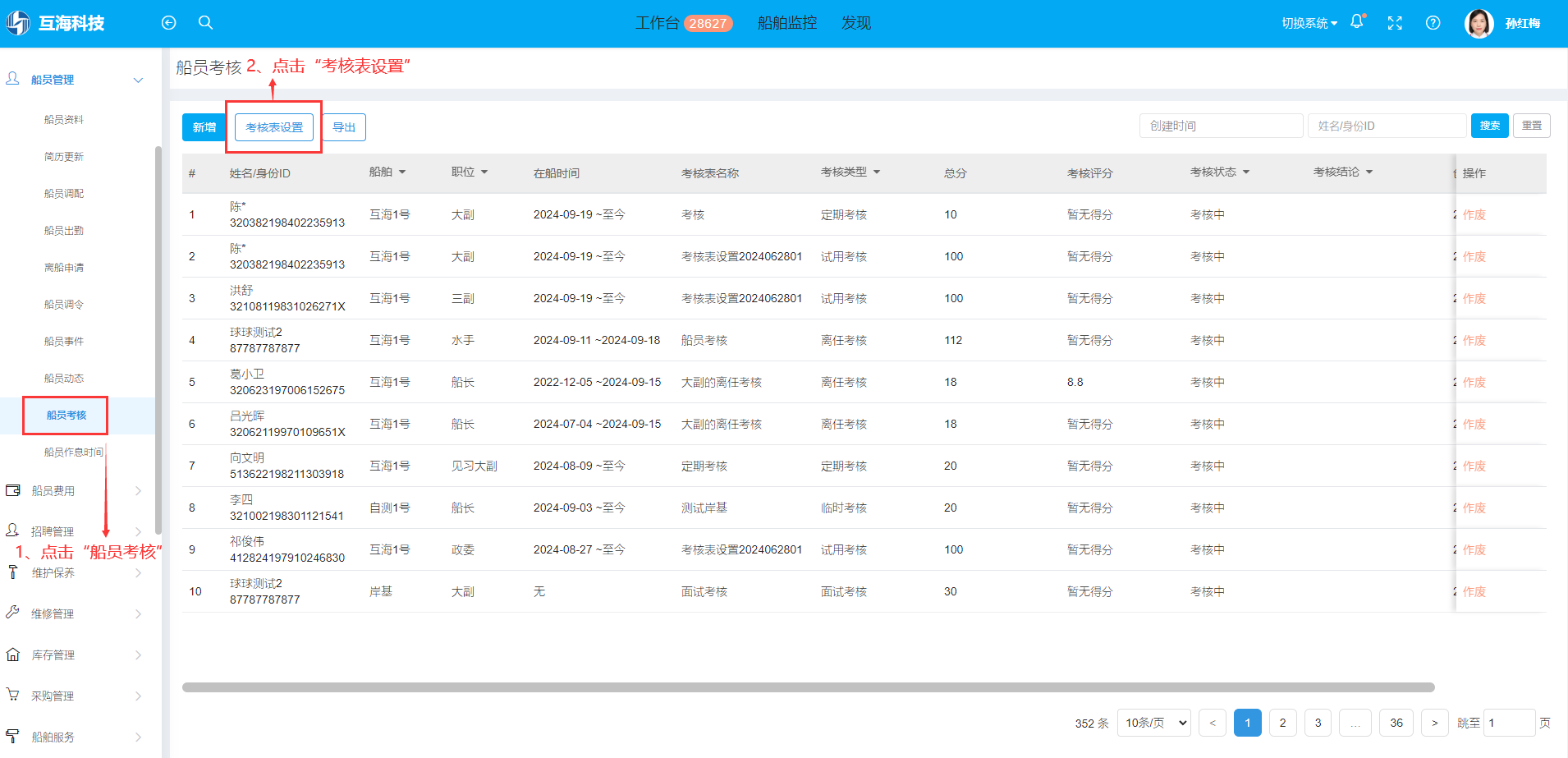Click the 考核表设置 button
The width and height of the screenshot is (1568, 758).
(x=274, y=127)
